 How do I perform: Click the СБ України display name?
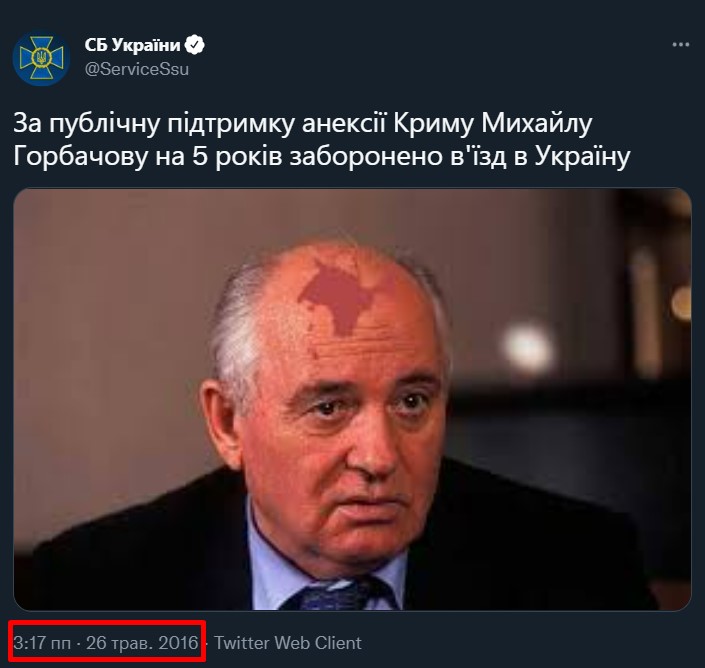(x=132, y=45)
